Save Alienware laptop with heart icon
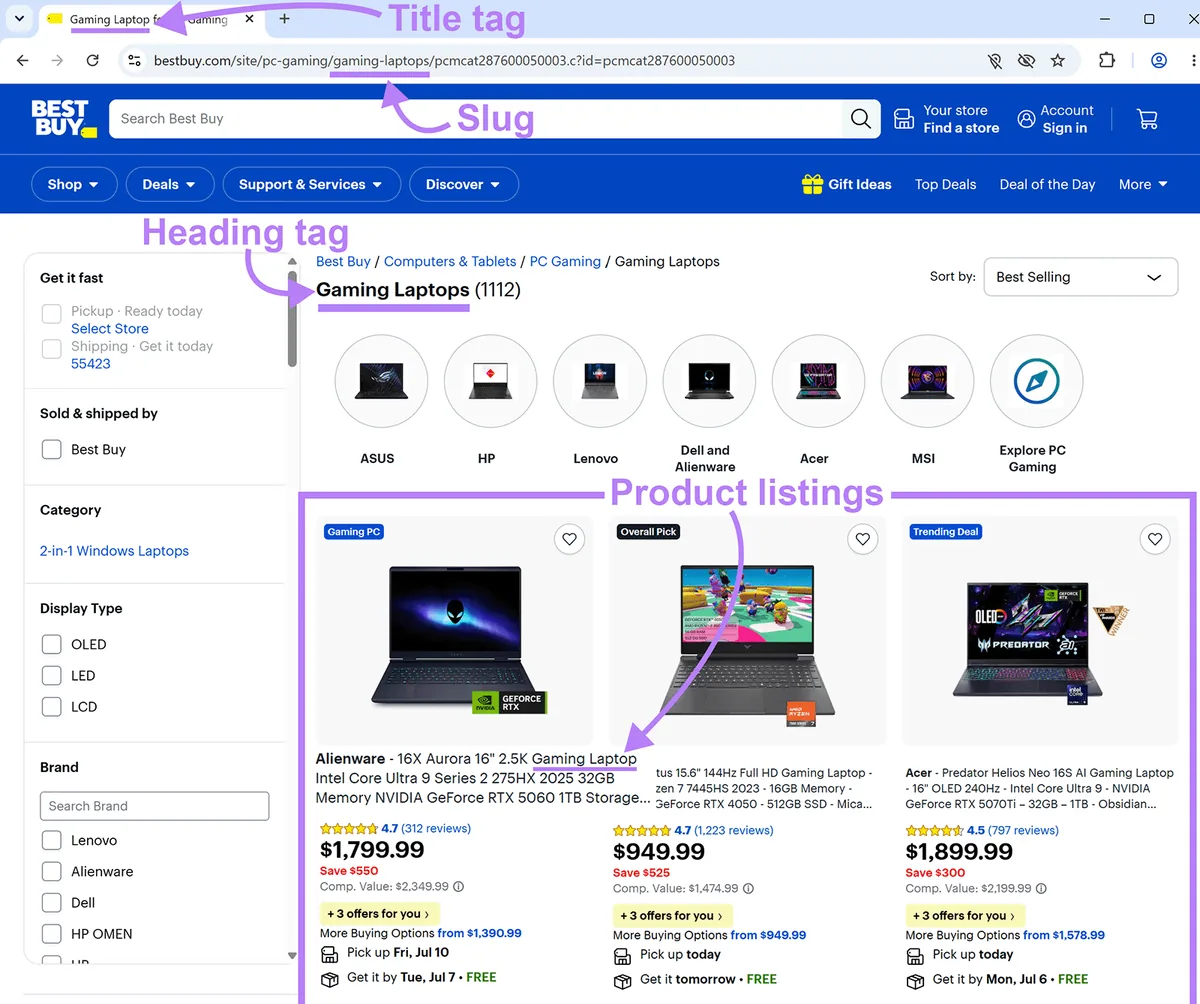The image size is (1200, 1004). [x=569, y=540]
